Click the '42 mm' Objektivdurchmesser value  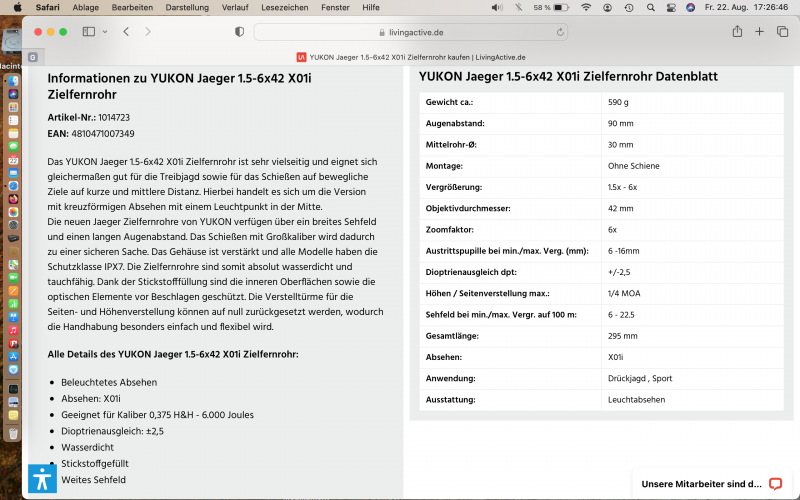(x=620, y=208)
